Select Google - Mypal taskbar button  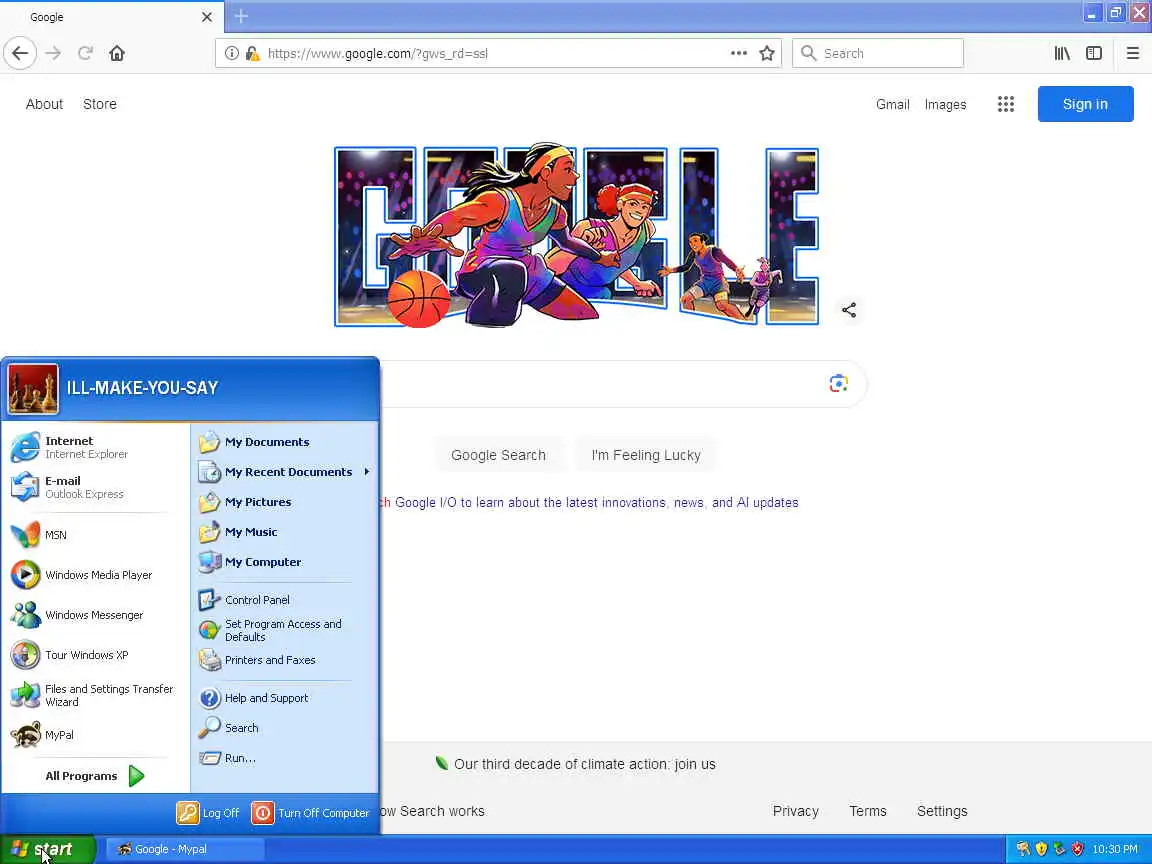pyautogui.click(x=185, y=849)
